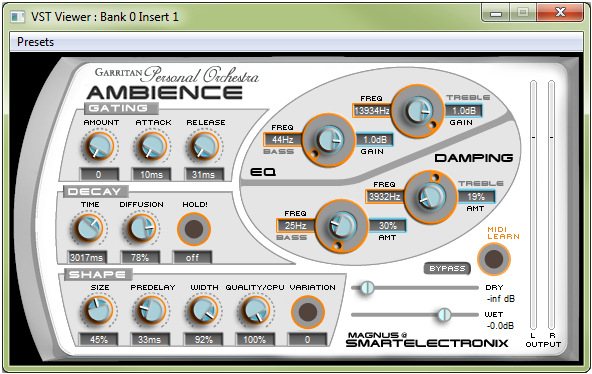Click the 3017ms decay time value box
This screenshot has height=374, width=592.
point(86,257)
